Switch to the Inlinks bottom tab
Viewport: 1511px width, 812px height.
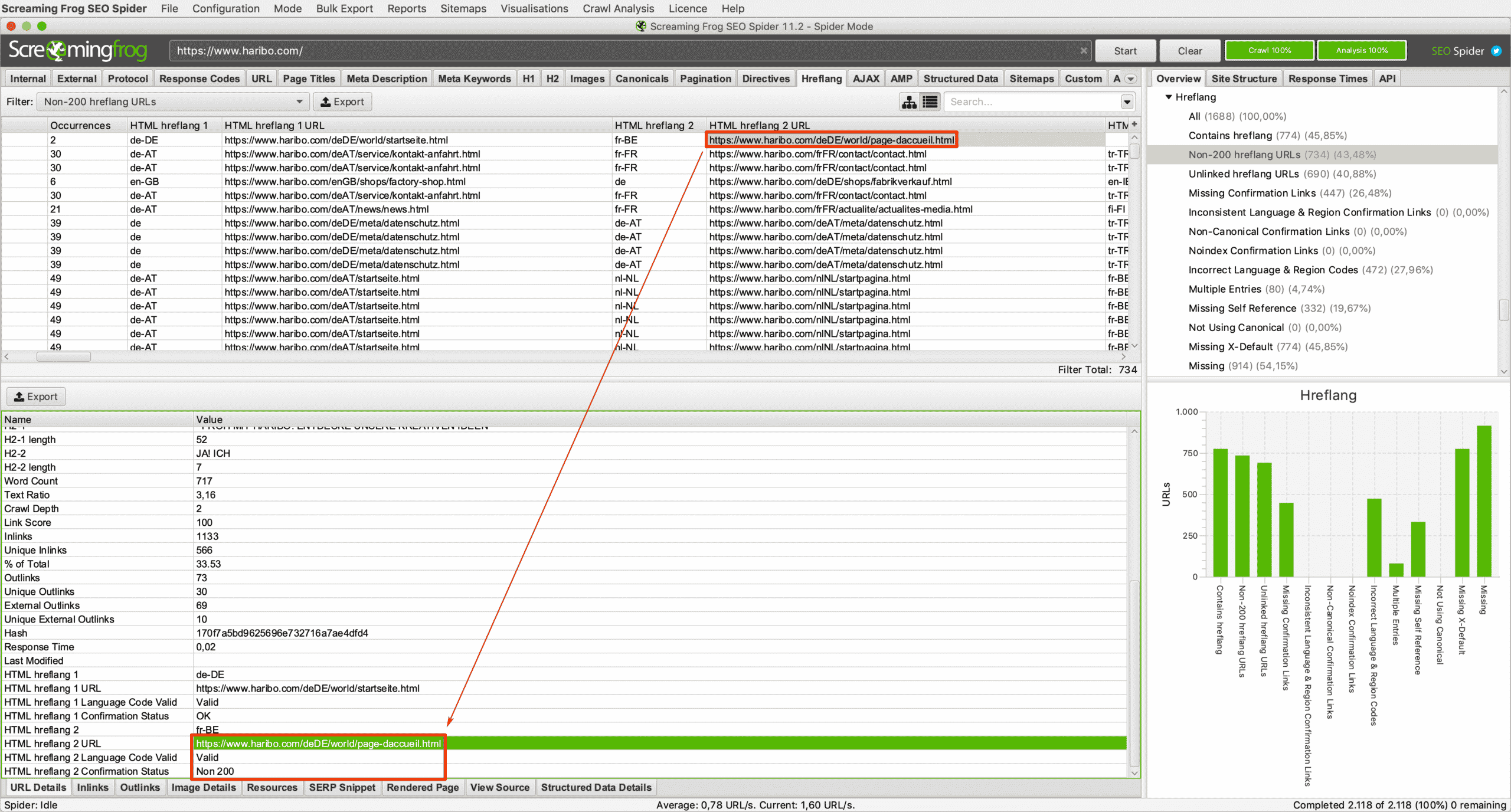coord(93,787)
